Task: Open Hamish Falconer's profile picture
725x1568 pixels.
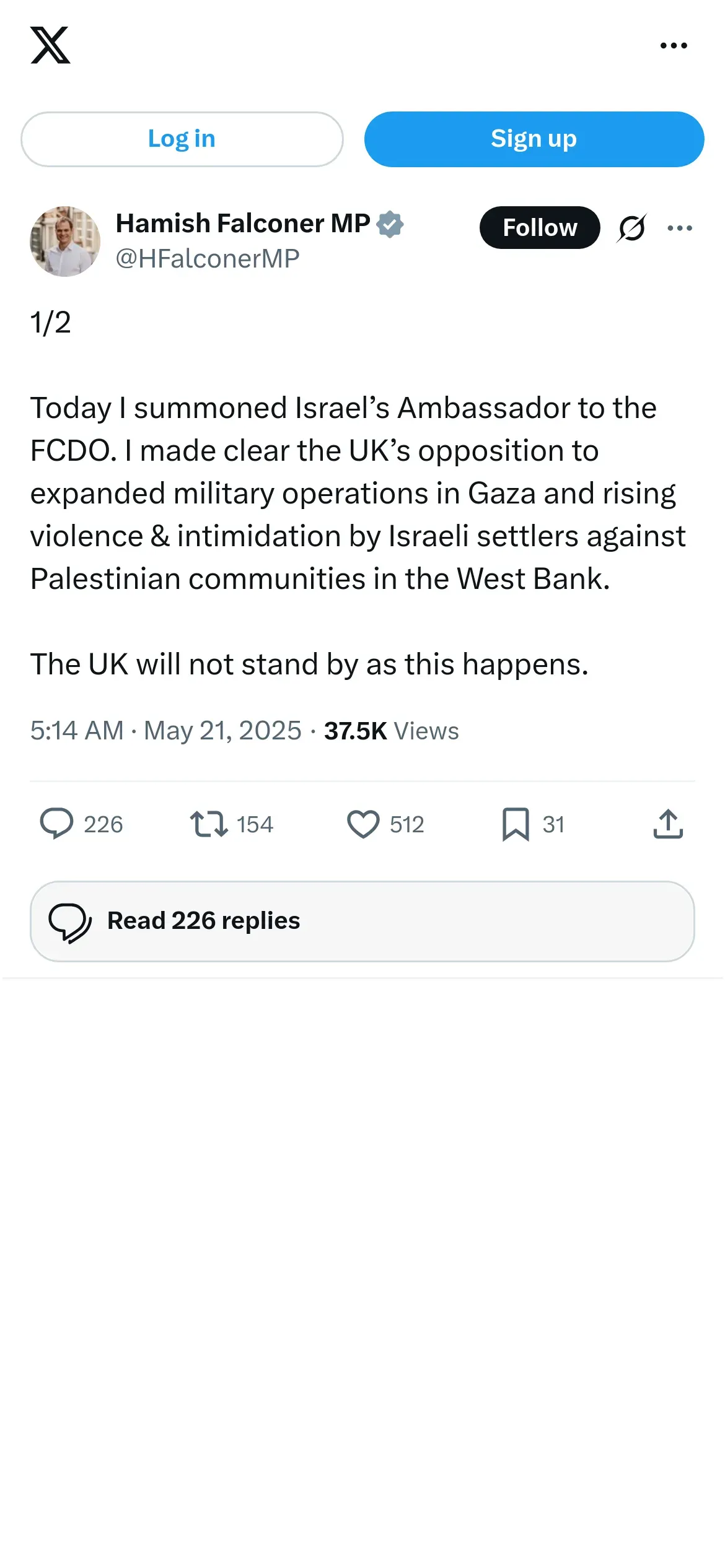Action: pos(65,242)
